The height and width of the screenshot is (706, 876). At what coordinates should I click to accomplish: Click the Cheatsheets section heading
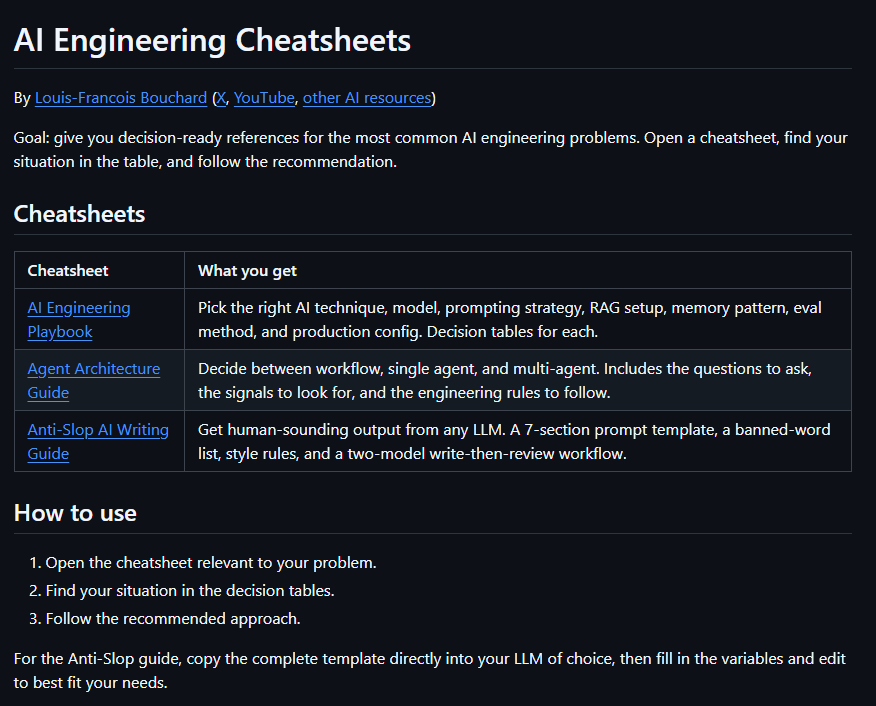coord(79,214)
